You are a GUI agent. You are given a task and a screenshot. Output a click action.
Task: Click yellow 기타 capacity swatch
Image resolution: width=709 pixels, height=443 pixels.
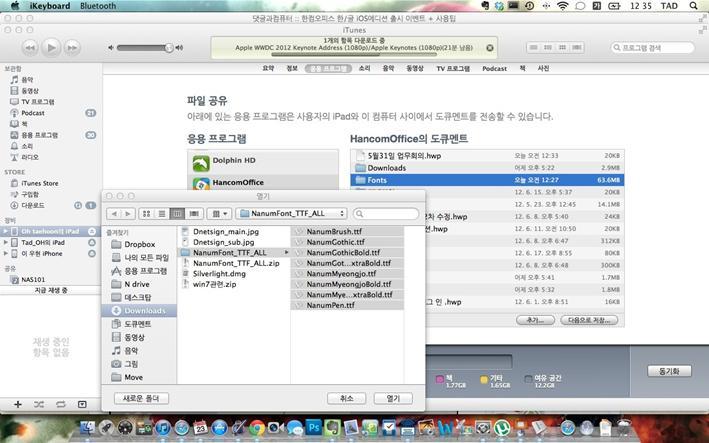484,380
